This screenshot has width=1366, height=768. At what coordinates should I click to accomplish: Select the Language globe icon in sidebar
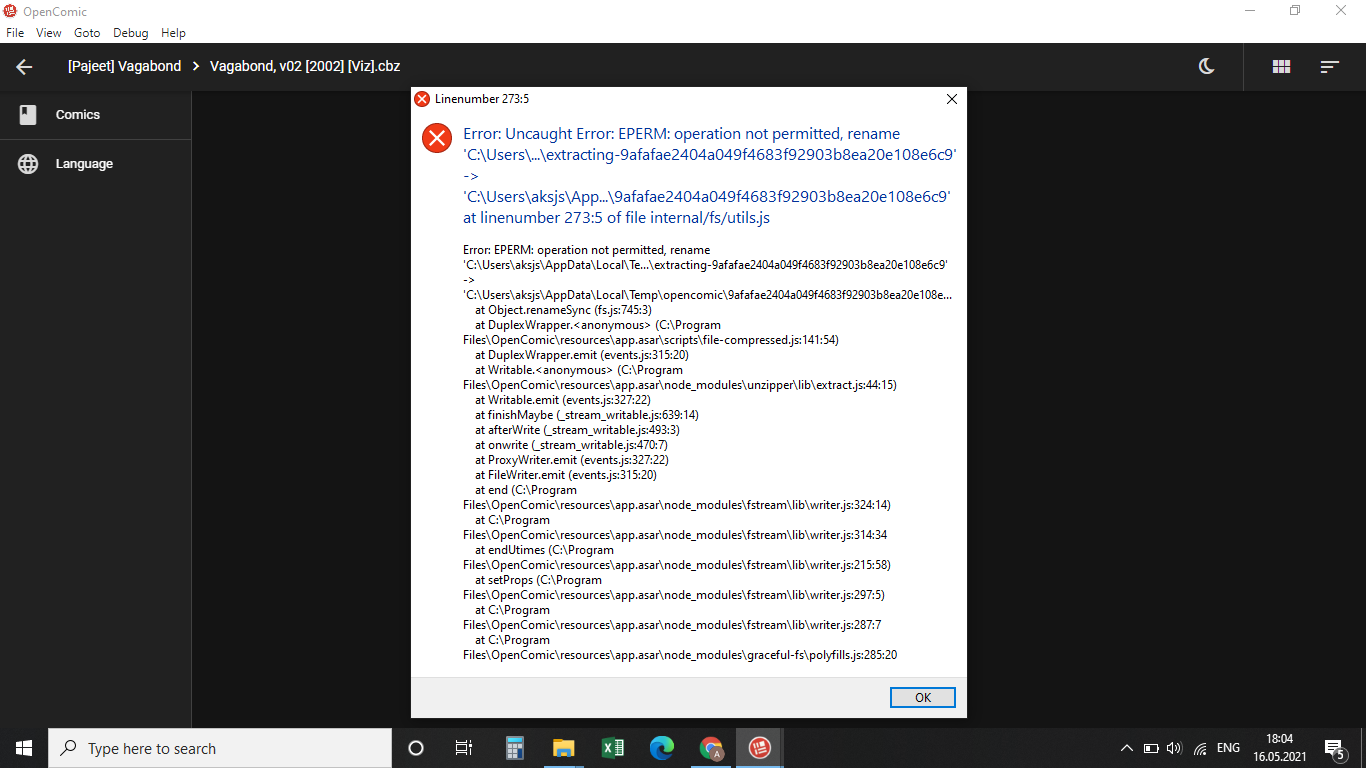pyautogui.click(x=27, y=164)
